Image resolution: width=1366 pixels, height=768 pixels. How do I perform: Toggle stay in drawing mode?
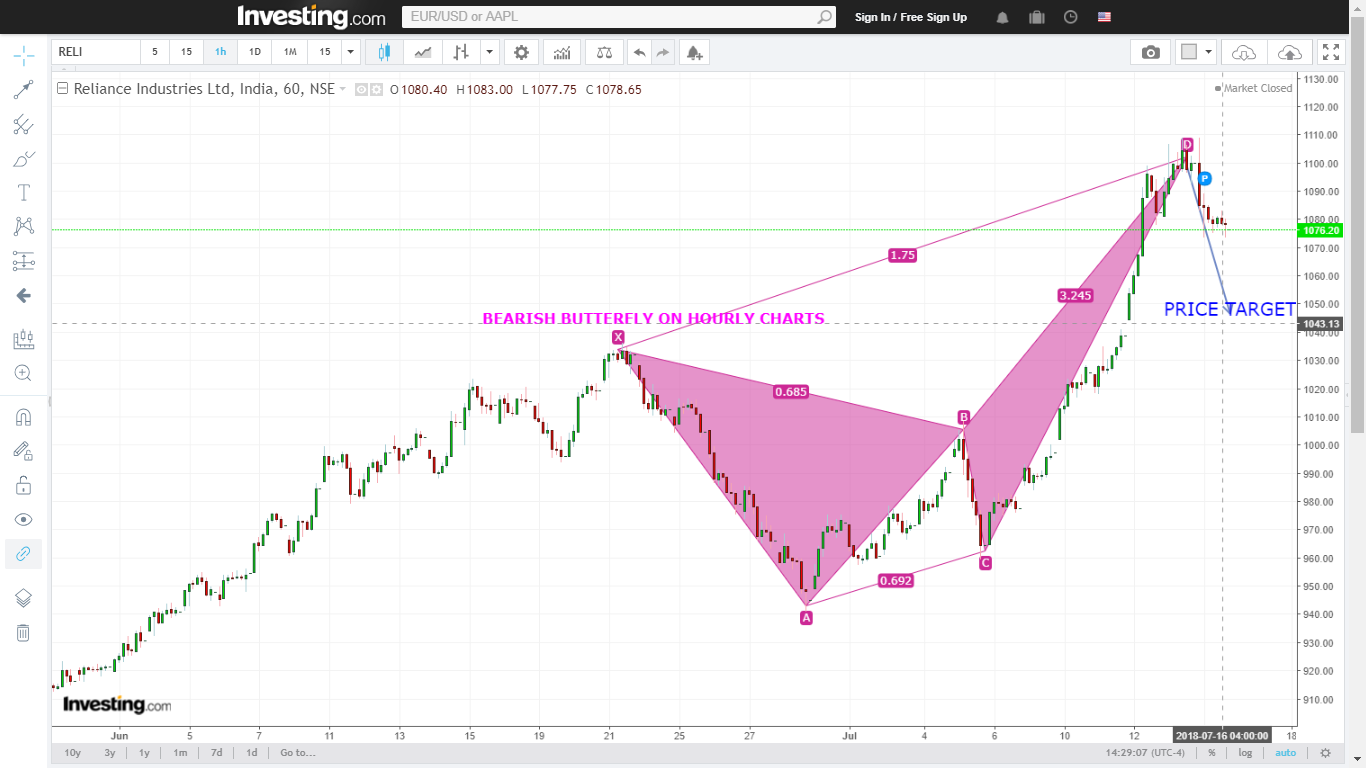[x=23, y=451]
